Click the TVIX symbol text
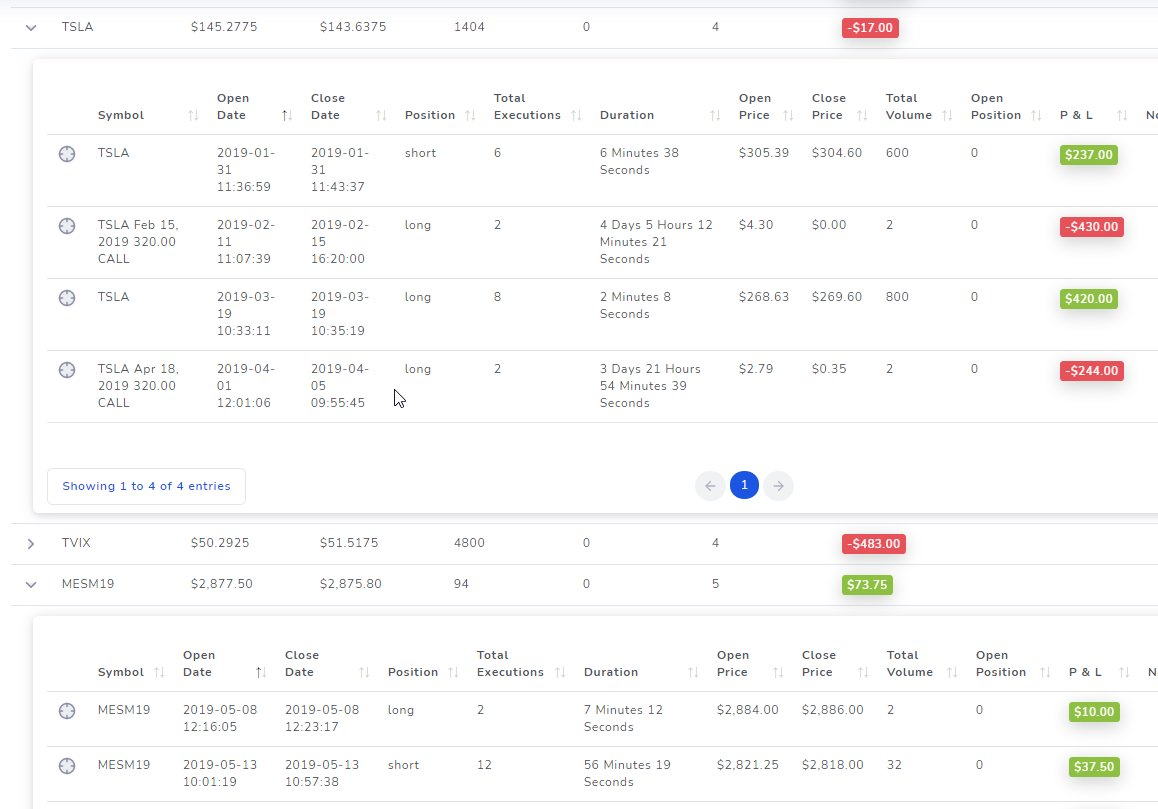 (76, 543)
